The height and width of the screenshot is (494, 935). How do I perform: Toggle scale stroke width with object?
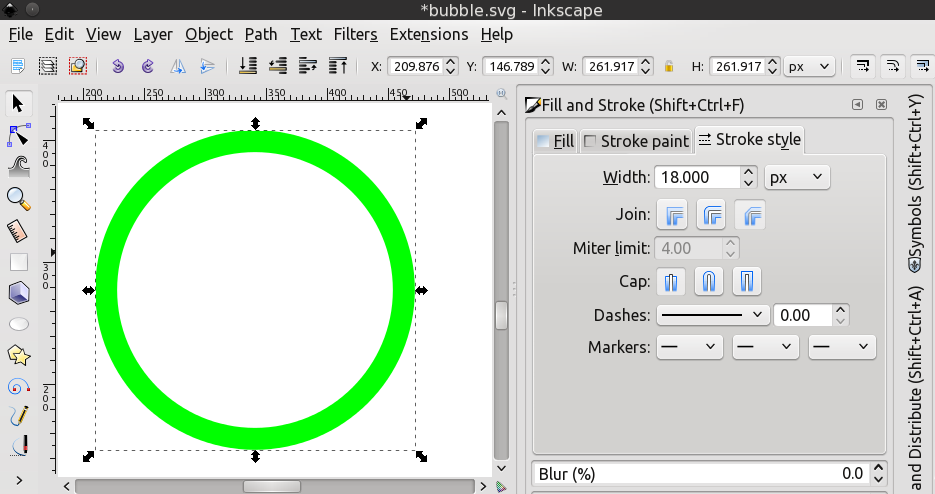pyautogui.click(x=862, y=66)
